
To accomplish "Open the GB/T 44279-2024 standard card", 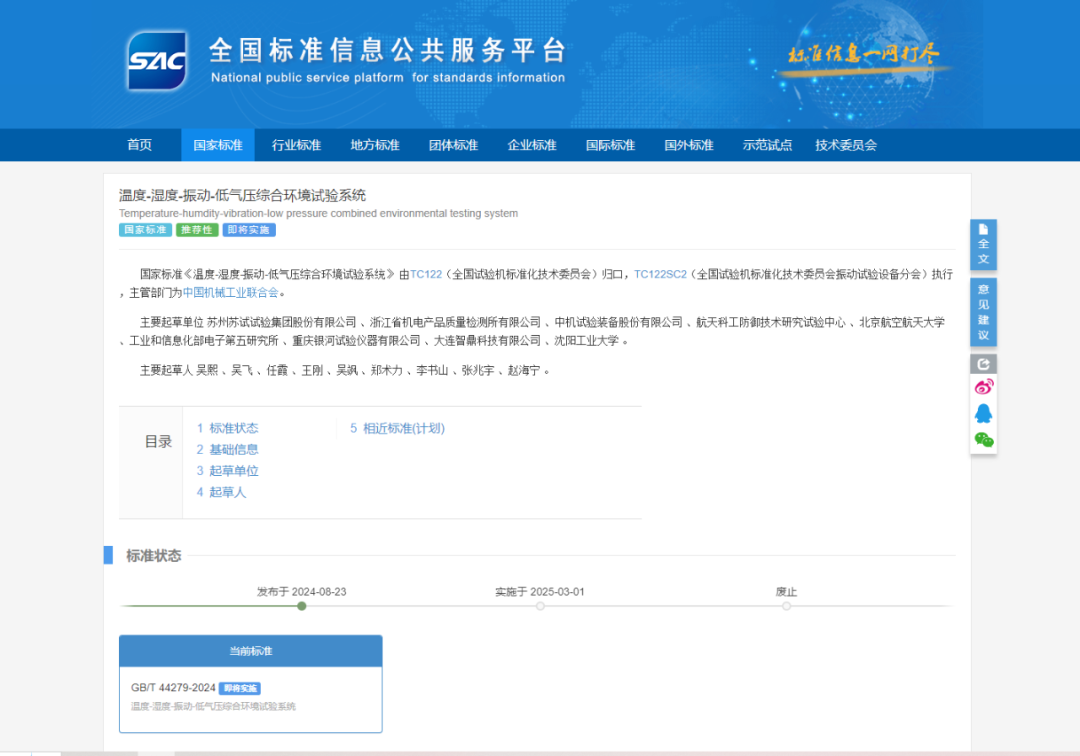I will [175, 688].
